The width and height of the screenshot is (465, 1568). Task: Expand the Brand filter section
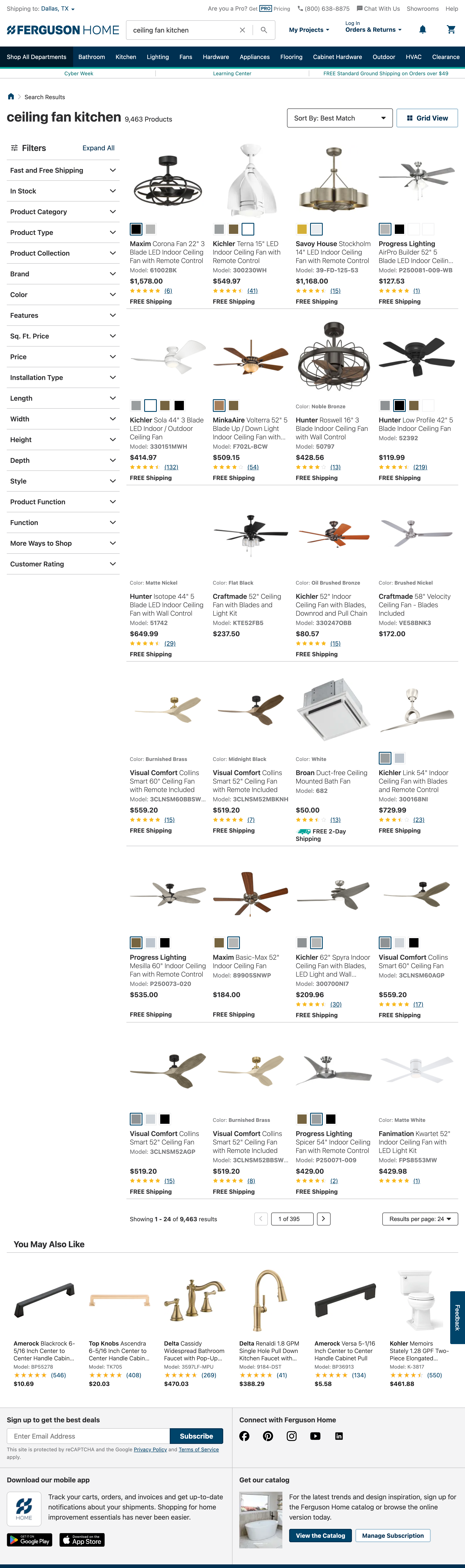[63, 273]
